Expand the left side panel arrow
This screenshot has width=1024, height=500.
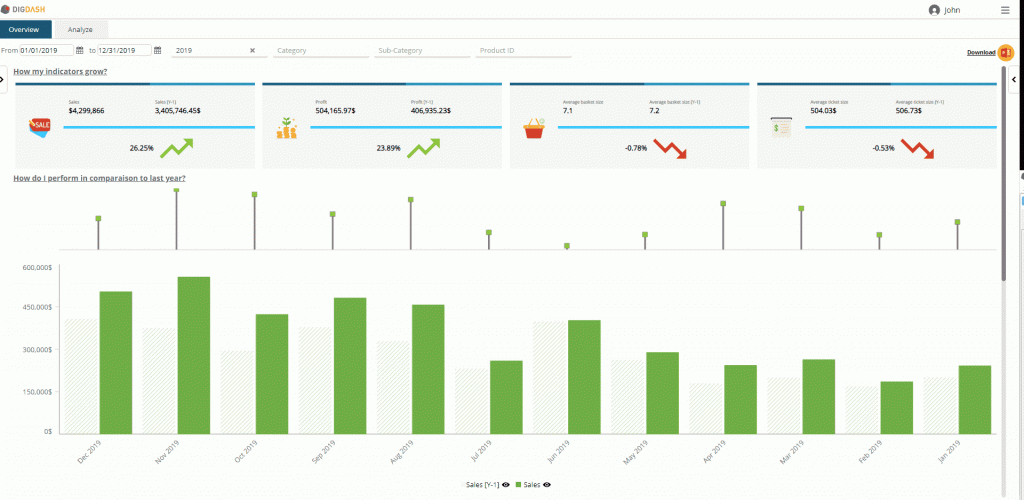click(3, 79)
